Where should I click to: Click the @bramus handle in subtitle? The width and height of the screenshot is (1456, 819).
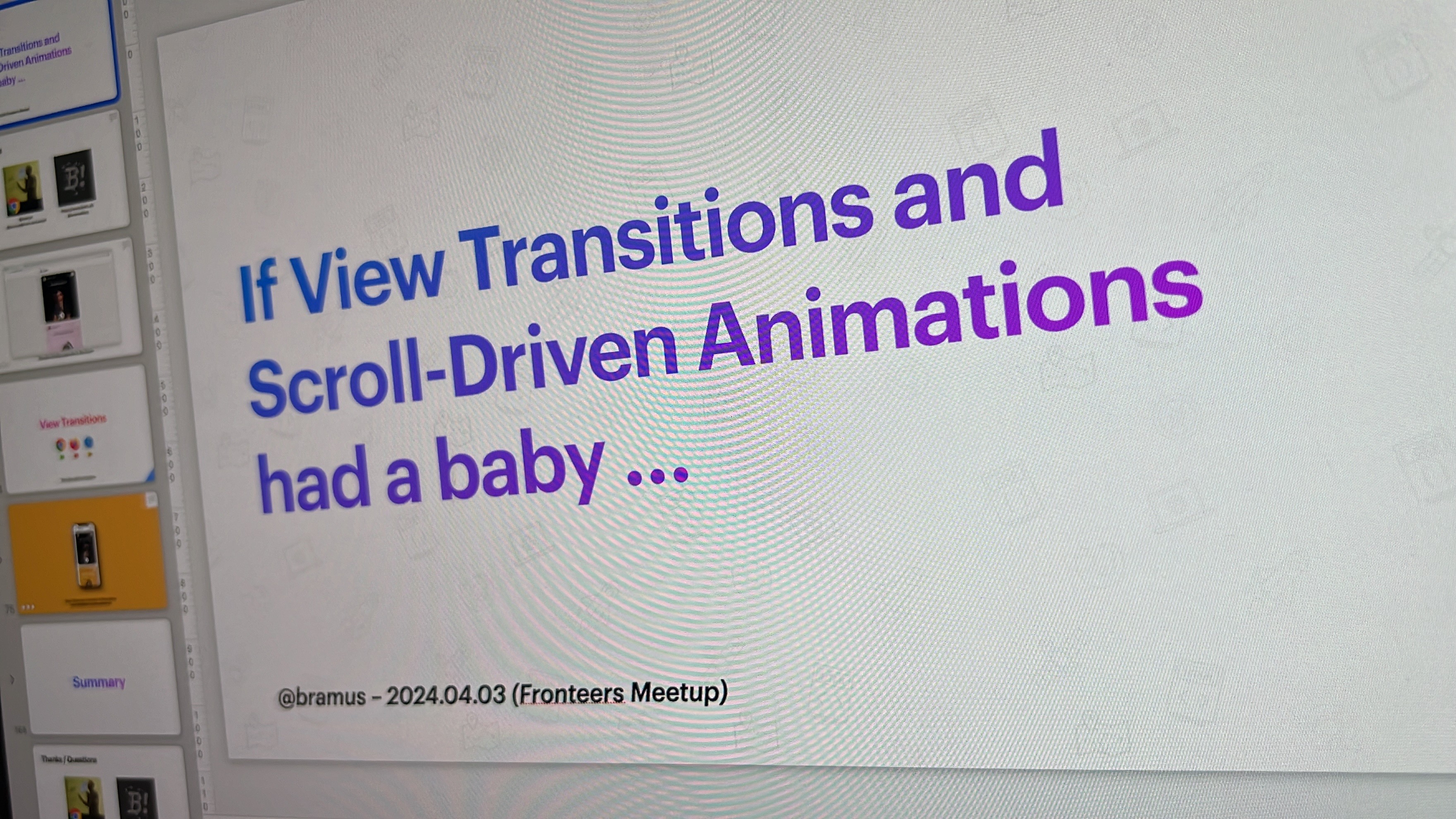(x=322, y=697)
